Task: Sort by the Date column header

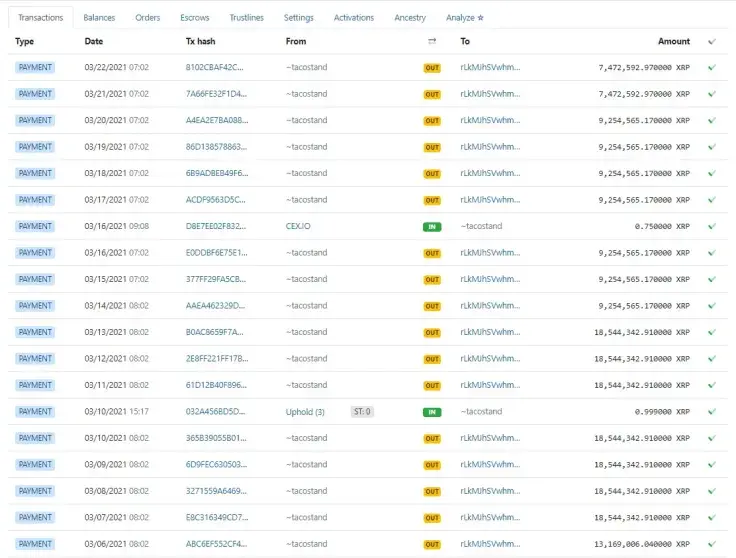Action: point(94,42)
